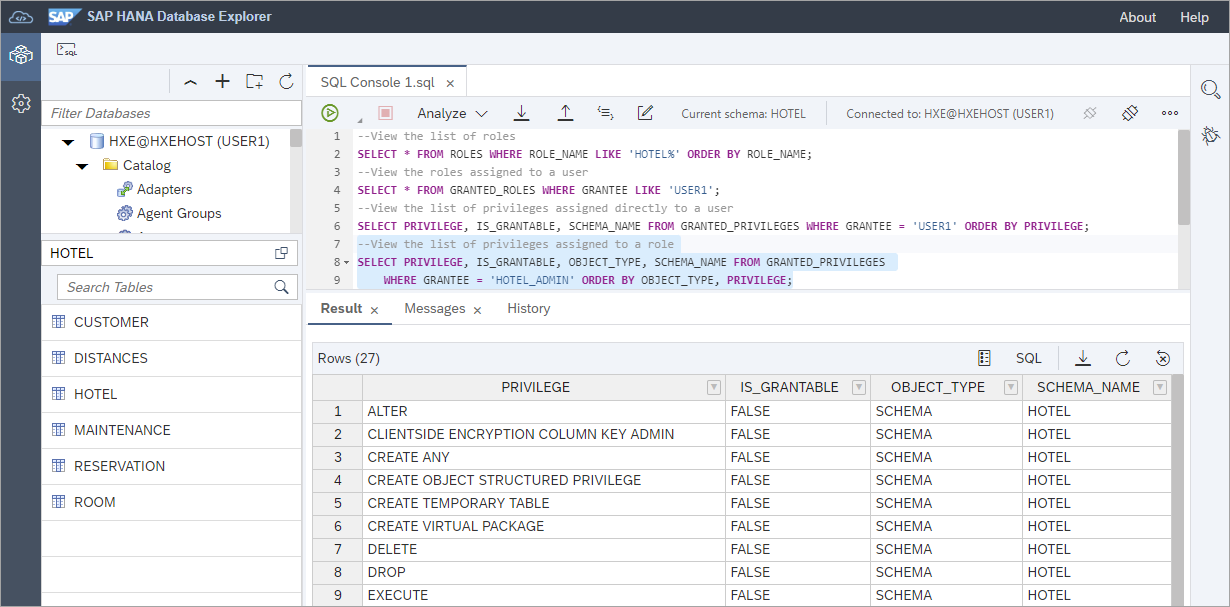Image resolution: width=1230 pixels, height=607 pixels.
Task: Click the upload/import file toolbar icon
Action: pos(565,114)
